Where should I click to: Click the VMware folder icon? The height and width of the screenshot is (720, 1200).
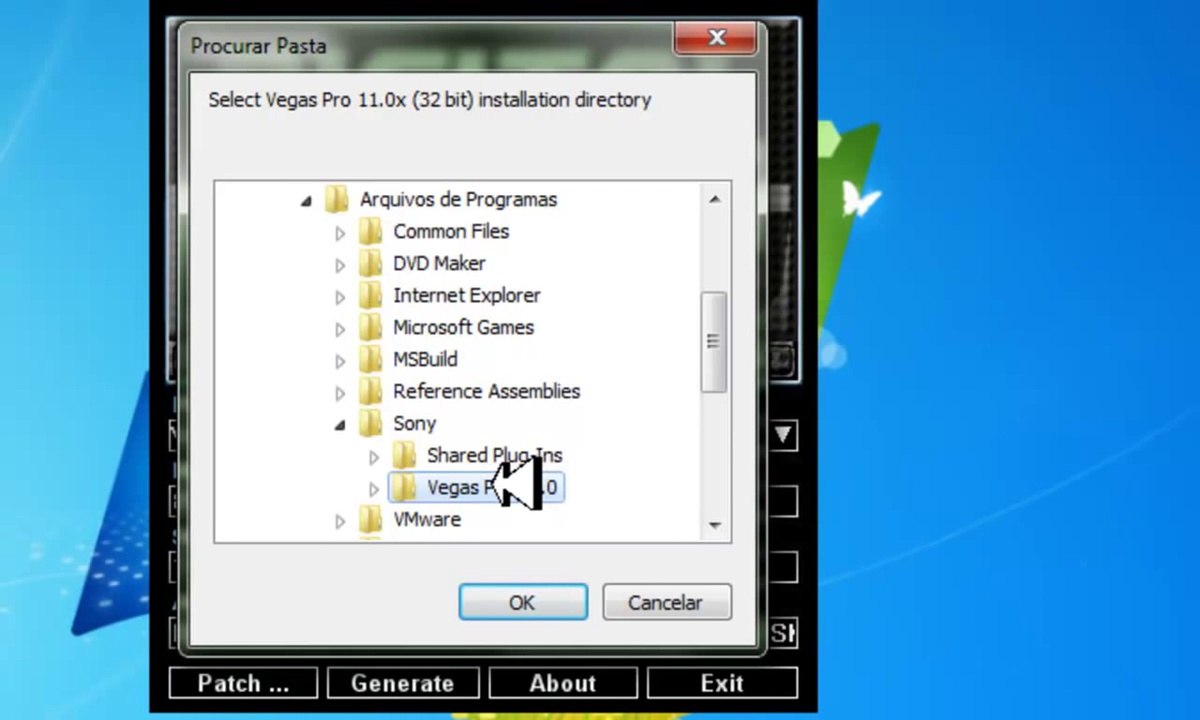[371, 519]
